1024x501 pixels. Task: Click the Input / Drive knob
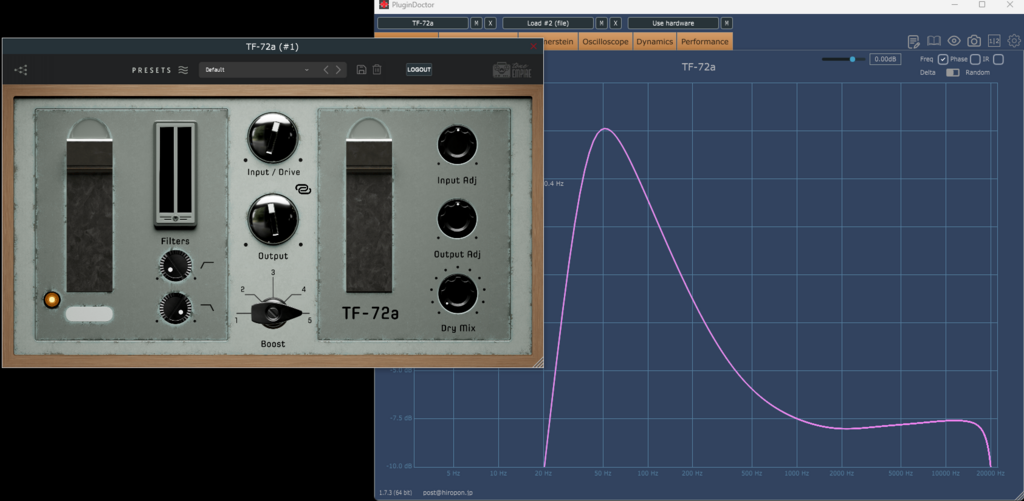272,137
